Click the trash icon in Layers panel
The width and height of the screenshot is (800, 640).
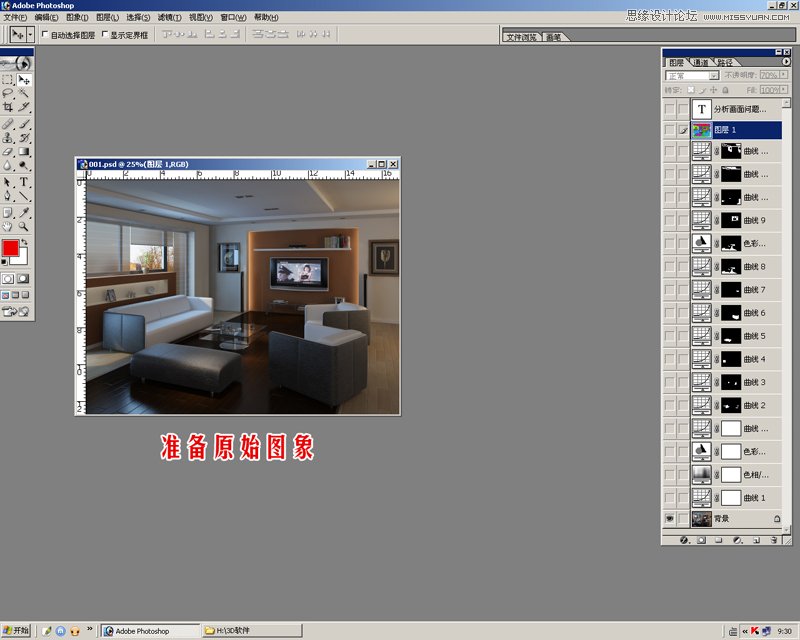(x=773, y=540)
